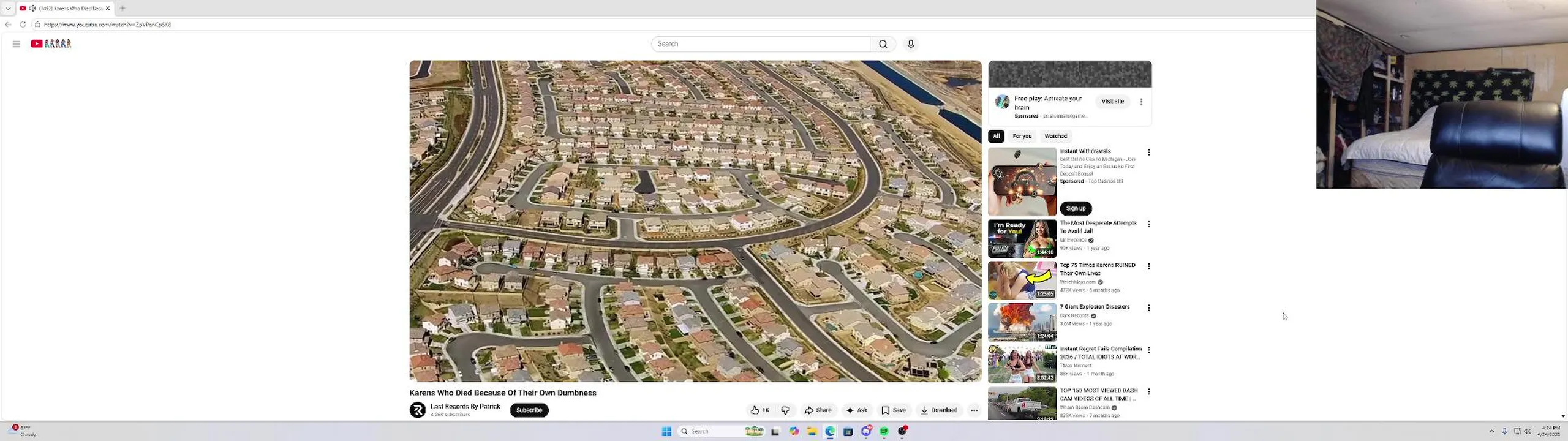Open OBS Studio from taskbar

click(x=902, y=431)
